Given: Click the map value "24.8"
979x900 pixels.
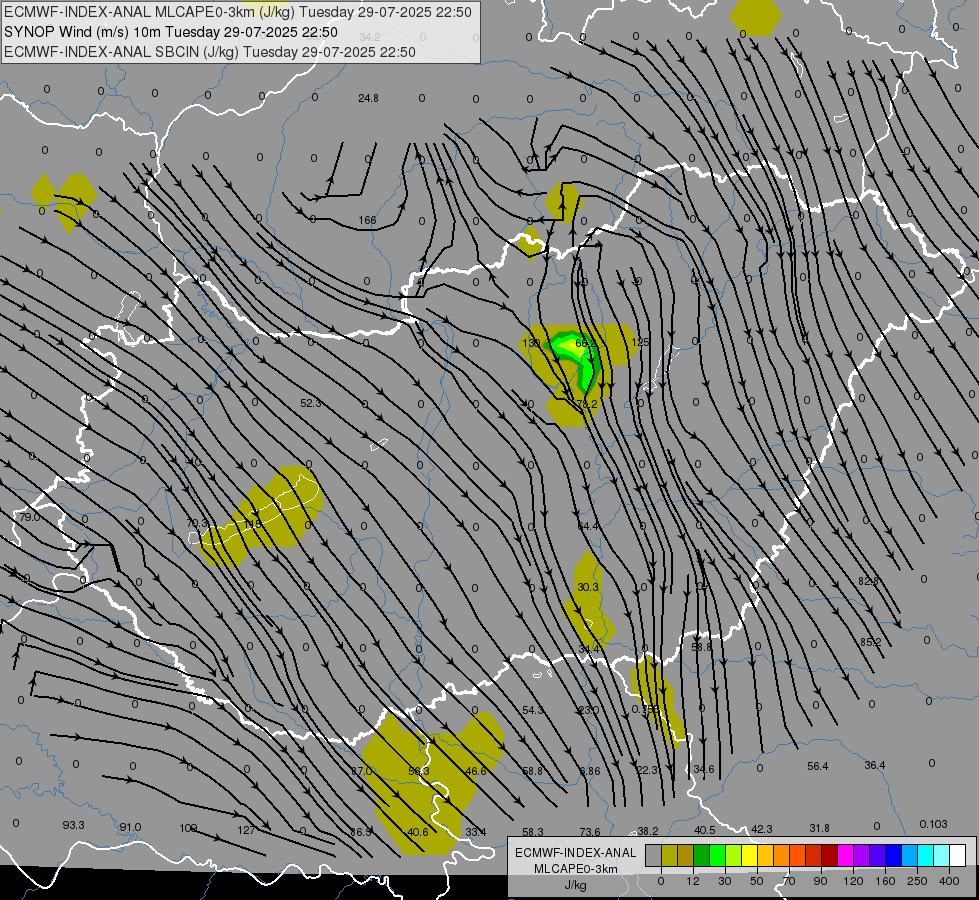Looking at the screenshot, I should click(x=368, y=98).
